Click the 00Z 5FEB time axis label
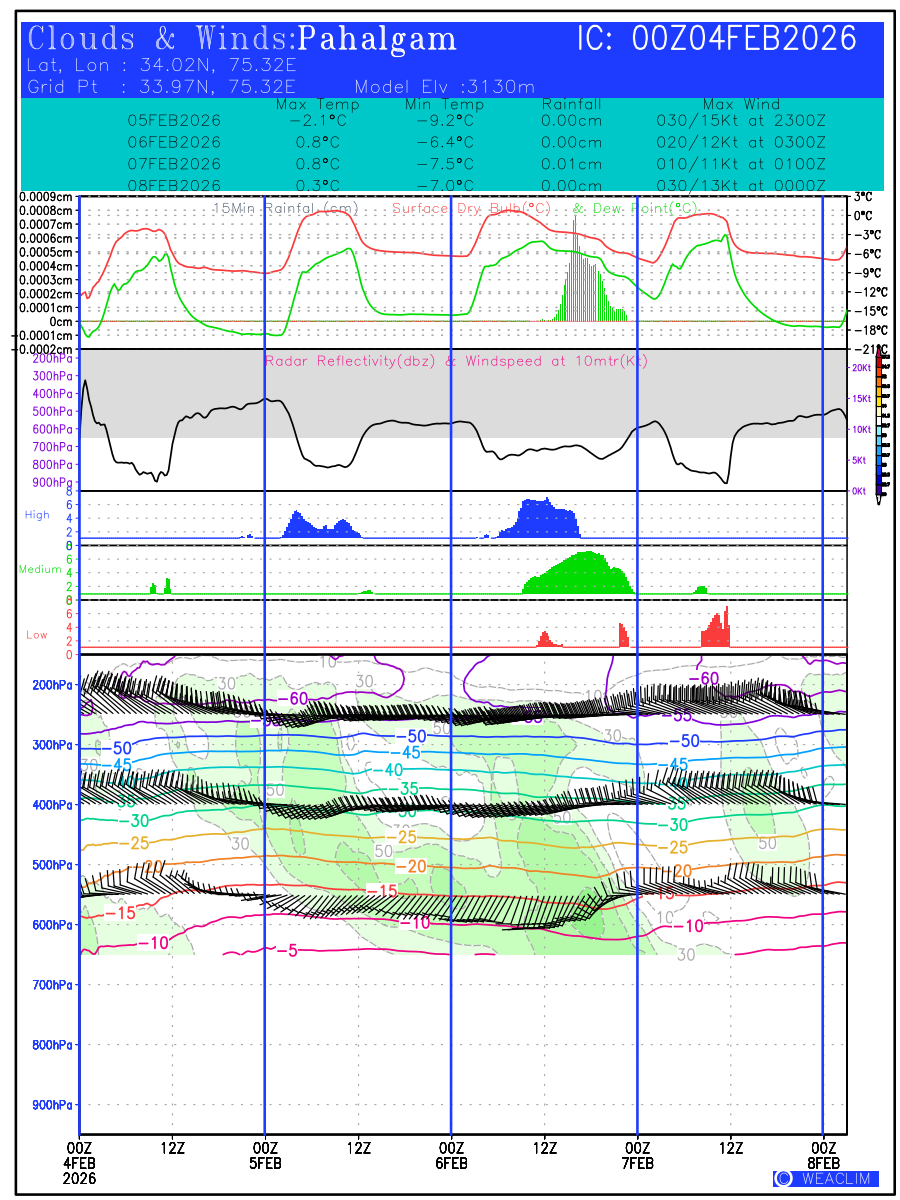The image size is (900, 1200). point(265,1154)
